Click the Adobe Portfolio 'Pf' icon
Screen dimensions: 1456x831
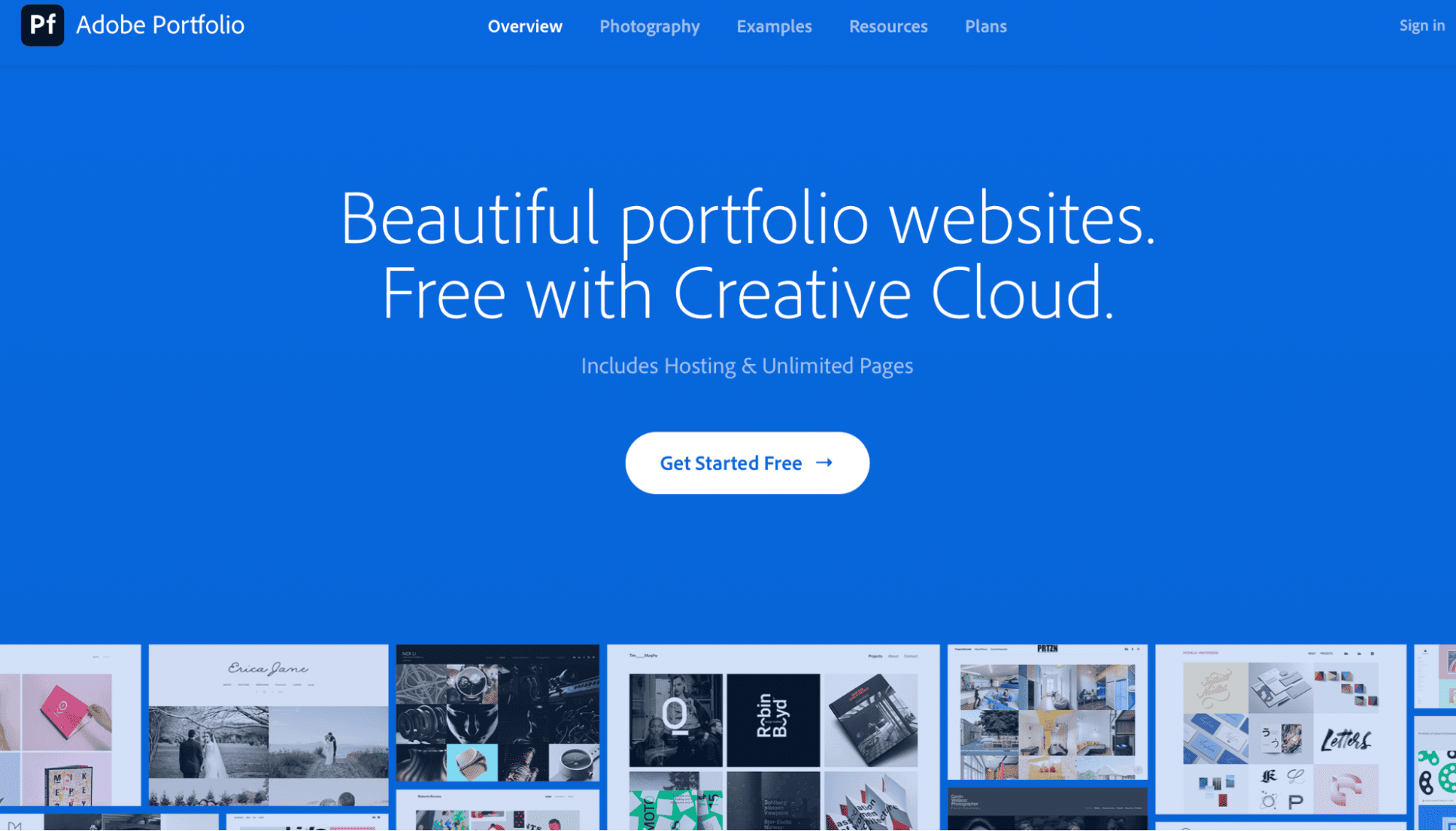pyautogui.click(x=44, y=25)
